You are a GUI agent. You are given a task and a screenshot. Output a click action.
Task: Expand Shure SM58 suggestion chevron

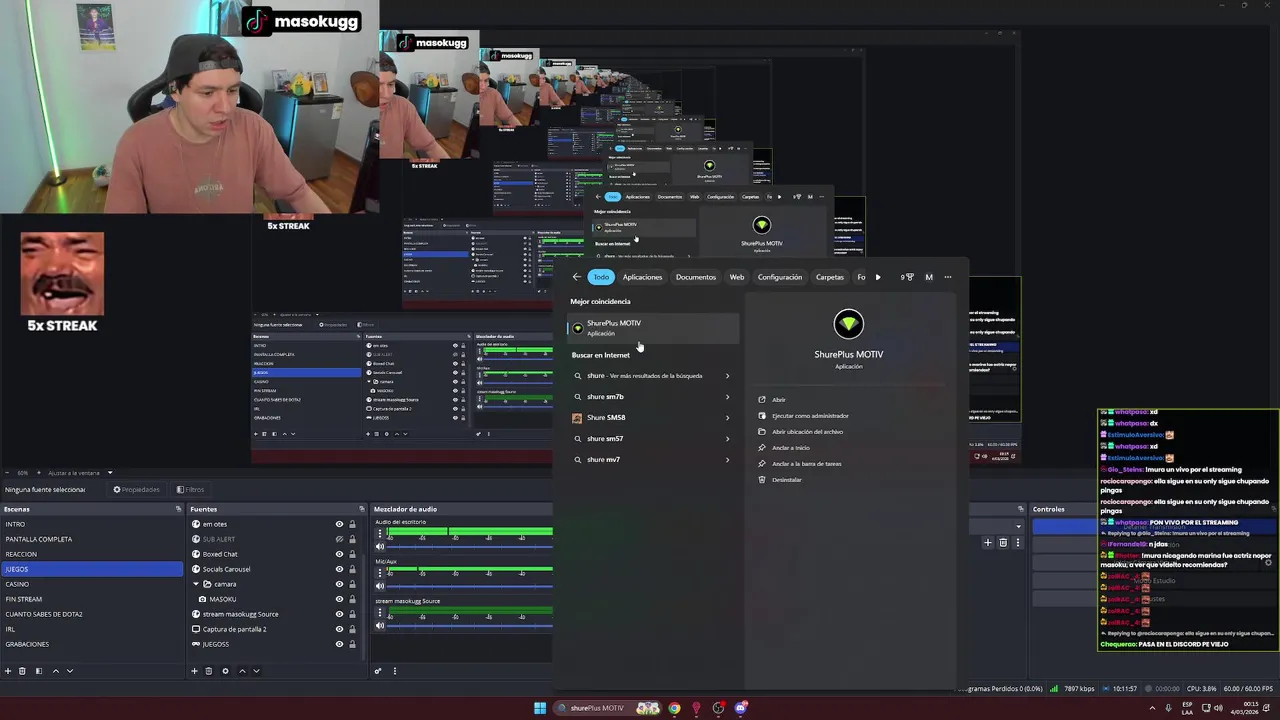(x=727, y=418)
